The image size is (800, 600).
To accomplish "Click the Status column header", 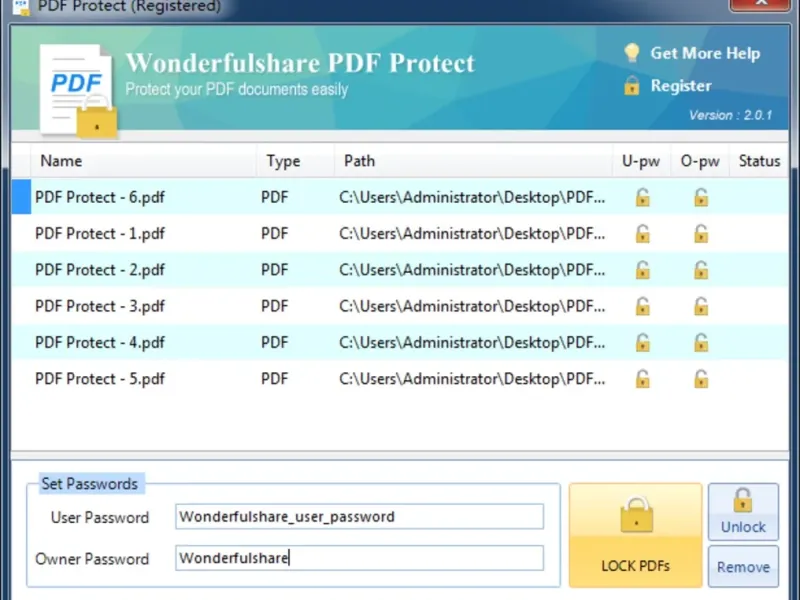I will click(759, 161).
